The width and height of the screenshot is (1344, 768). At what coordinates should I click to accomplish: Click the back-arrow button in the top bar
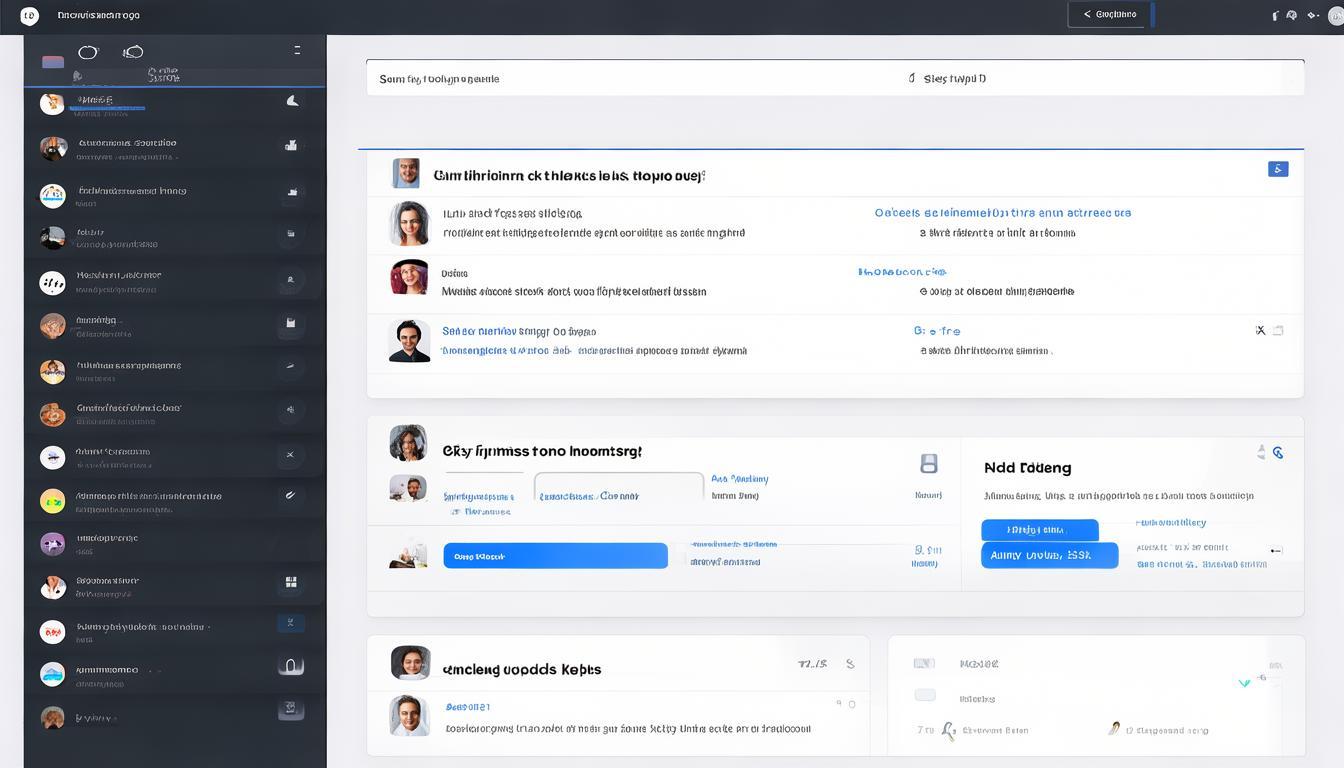tap(1108, 15)
